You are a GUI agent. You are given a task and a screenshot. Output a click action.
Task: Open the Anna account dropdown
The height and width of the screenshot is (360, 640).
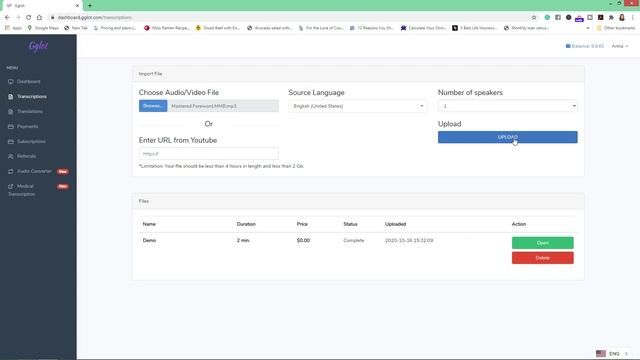tap(620, 46)
